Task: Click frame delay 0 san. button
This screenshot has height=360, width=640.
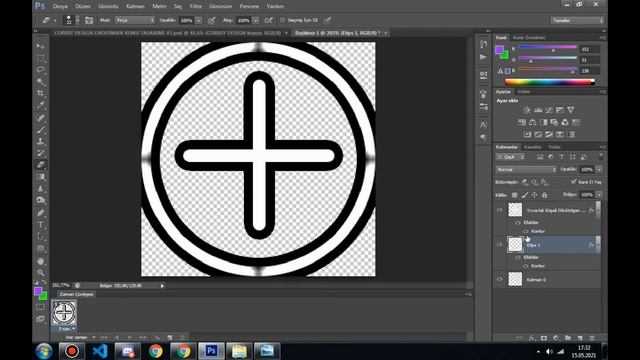Action: 67,329
